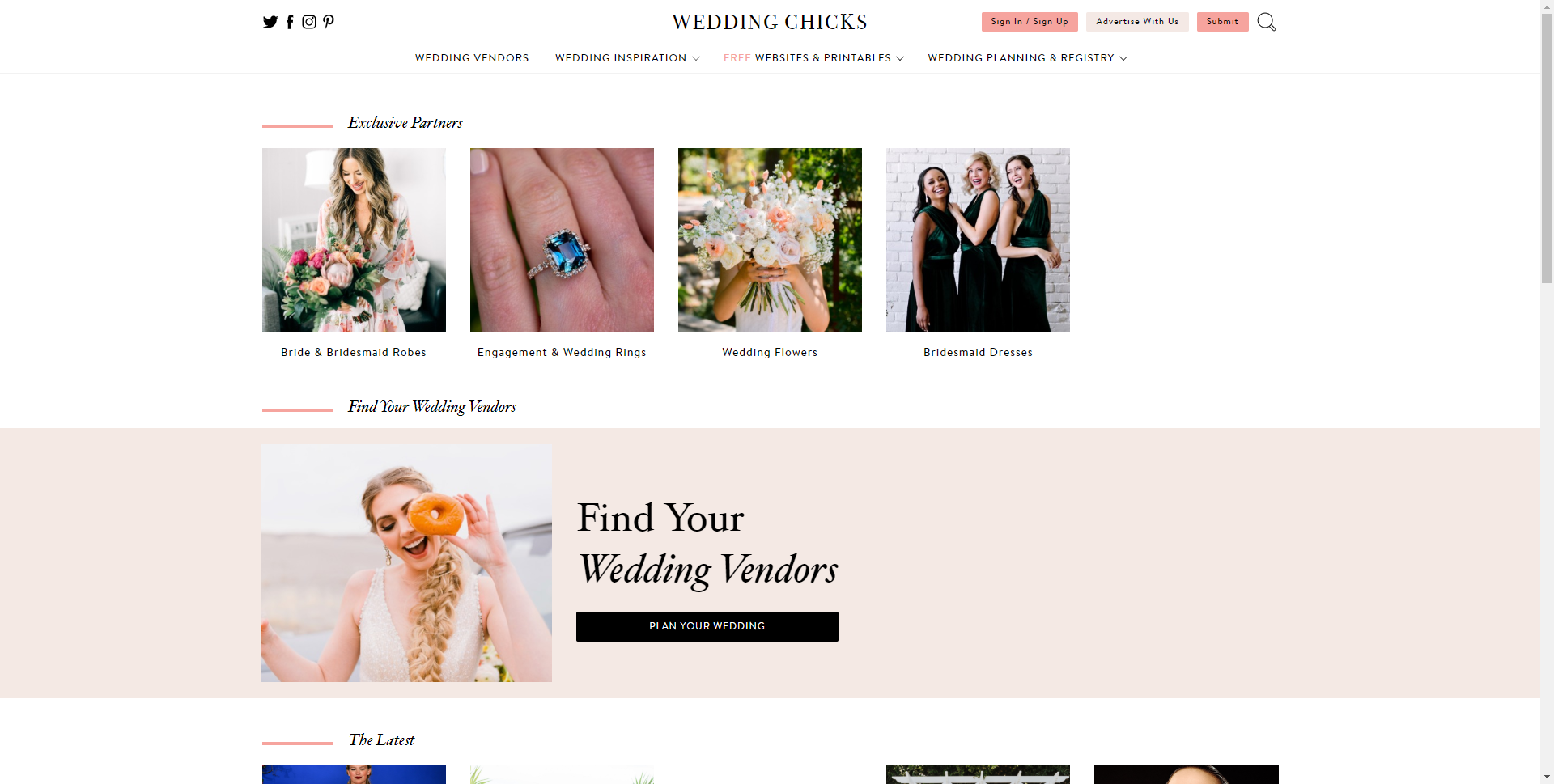
Task: Select the Wedding Flowers link
Action: (770, 353)
